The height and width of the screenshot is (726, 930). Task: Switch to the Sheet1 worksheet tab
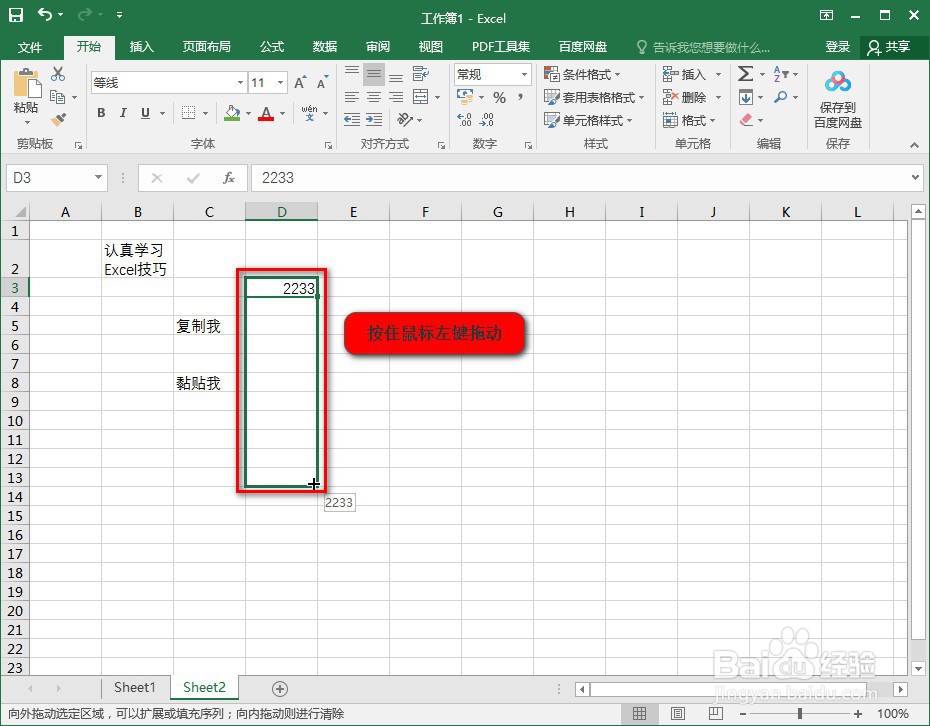click(x=135, y=688)
